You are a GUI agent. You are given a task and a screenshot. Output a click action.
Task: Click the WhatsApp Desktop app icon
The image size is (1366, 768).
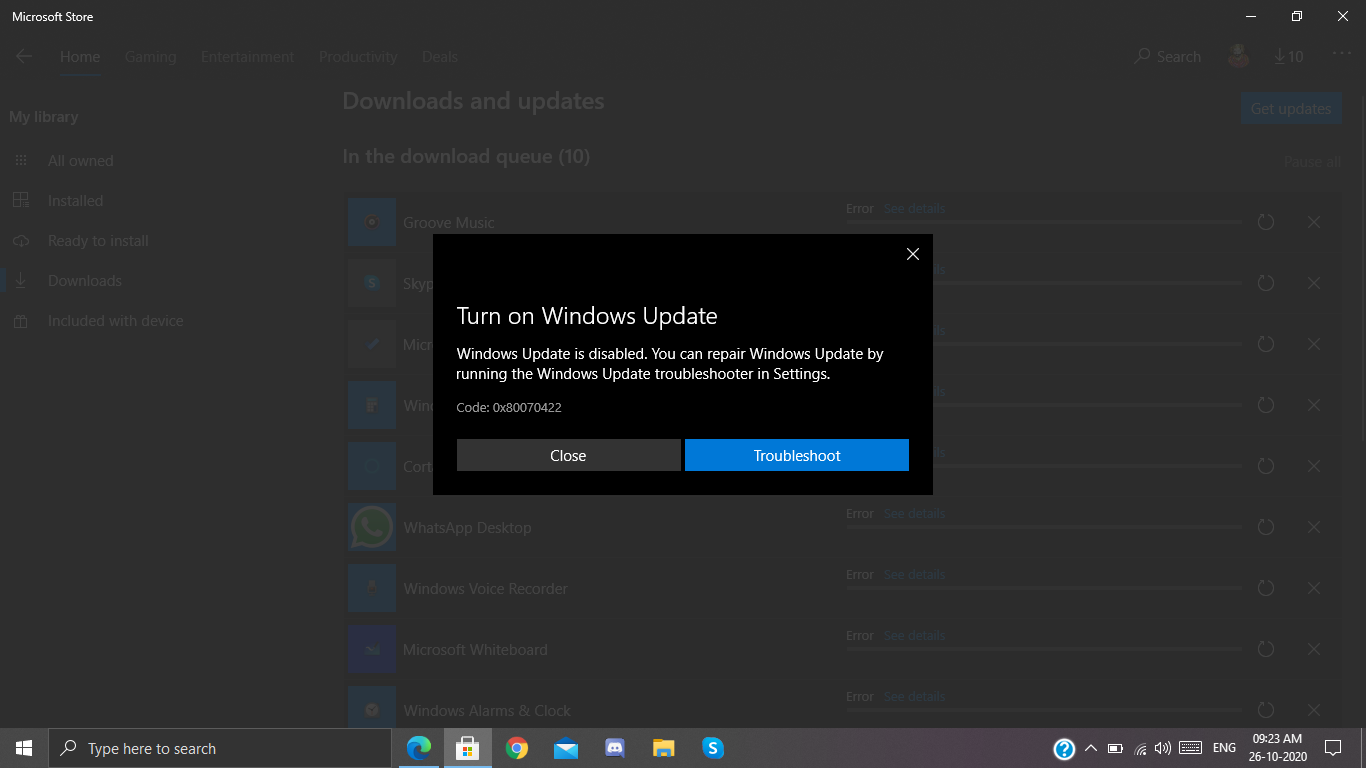[x=372, y=527]
